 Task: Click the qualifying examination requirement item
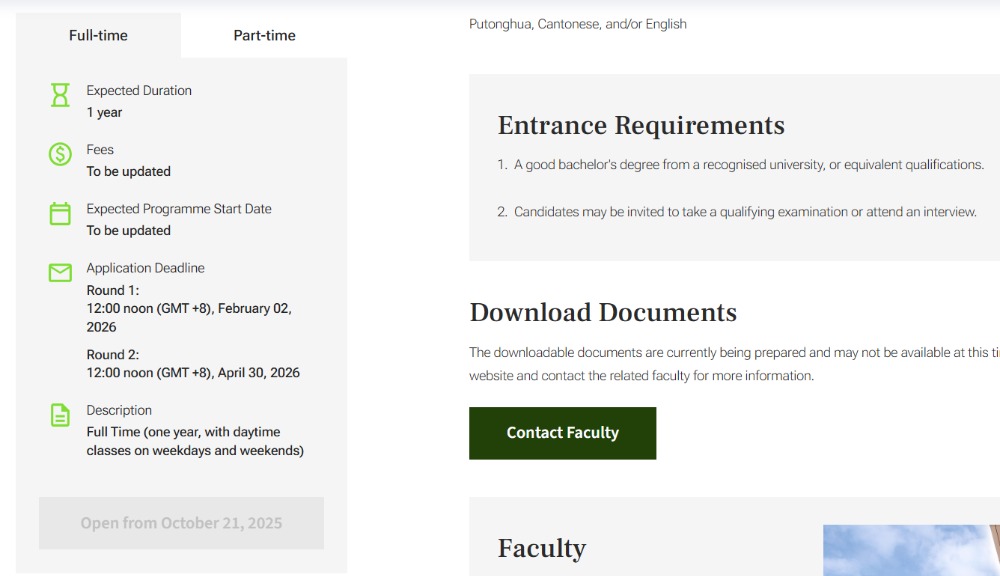(x=744, y=212)
